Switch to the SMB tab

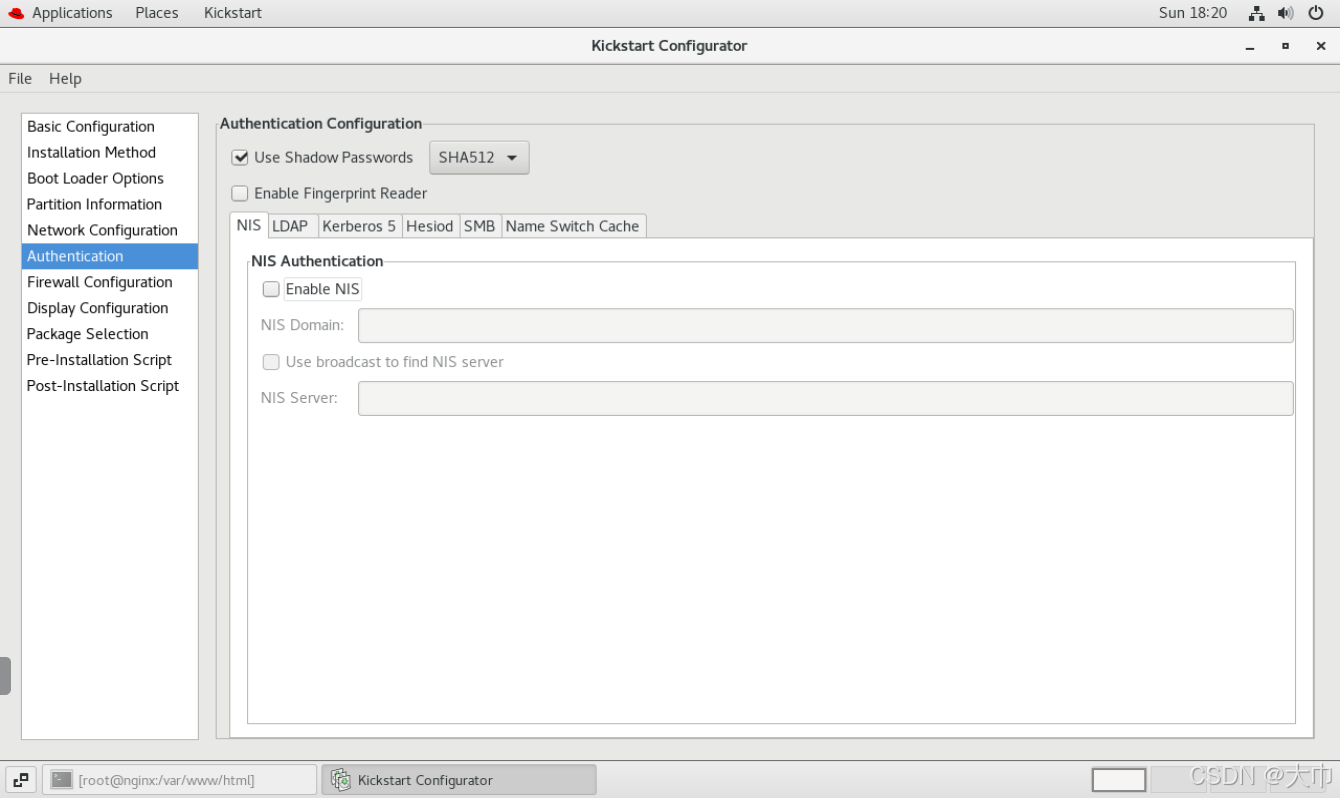point(480,226)
